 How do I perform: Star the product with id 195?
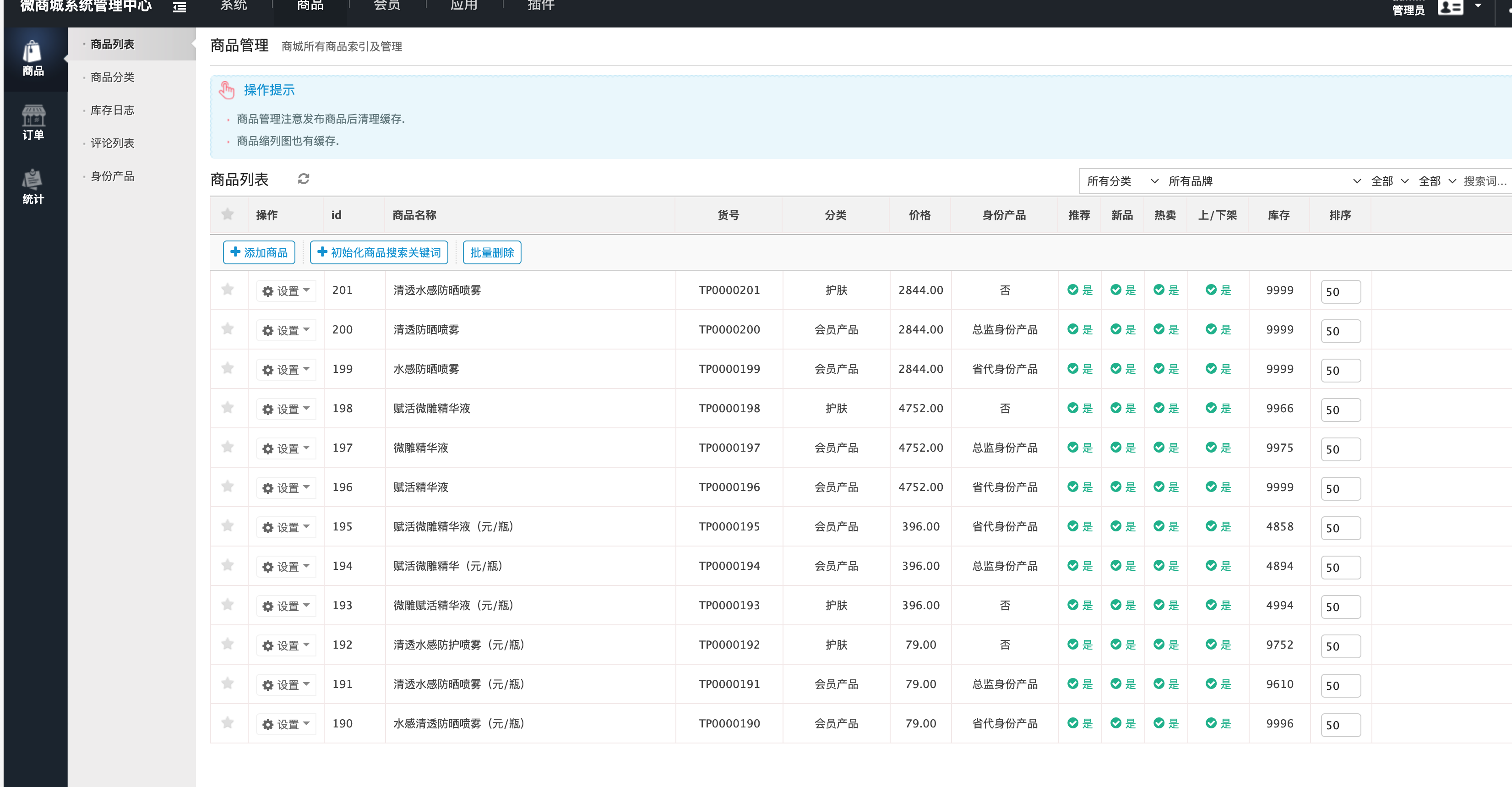(228, 525)
